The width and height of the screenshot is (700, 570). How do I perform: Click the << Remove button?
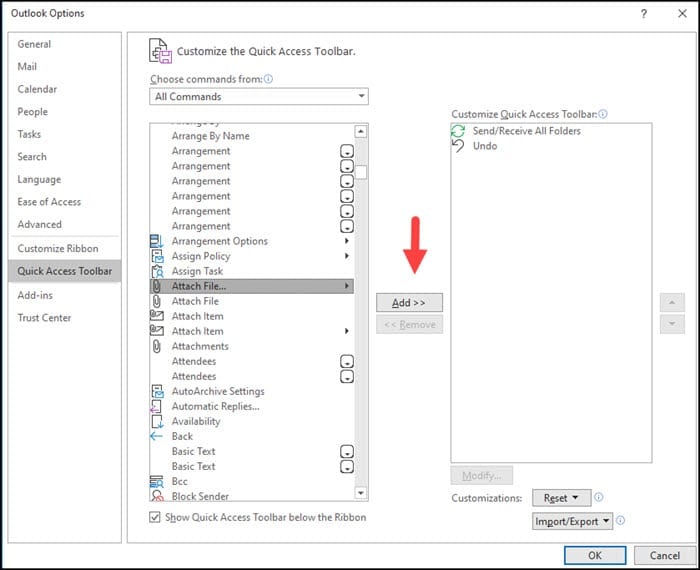[409, 325]
